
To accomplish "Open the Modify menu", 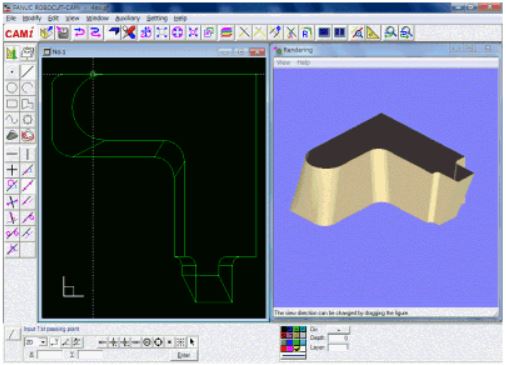I will pos(32,18).
